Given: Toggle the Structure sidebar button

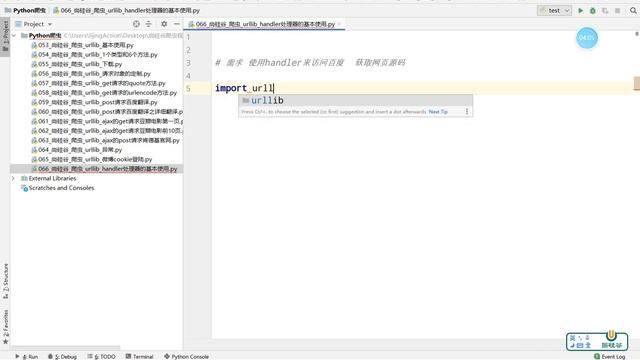Looking at the screenshot, I should pos(5,281).
